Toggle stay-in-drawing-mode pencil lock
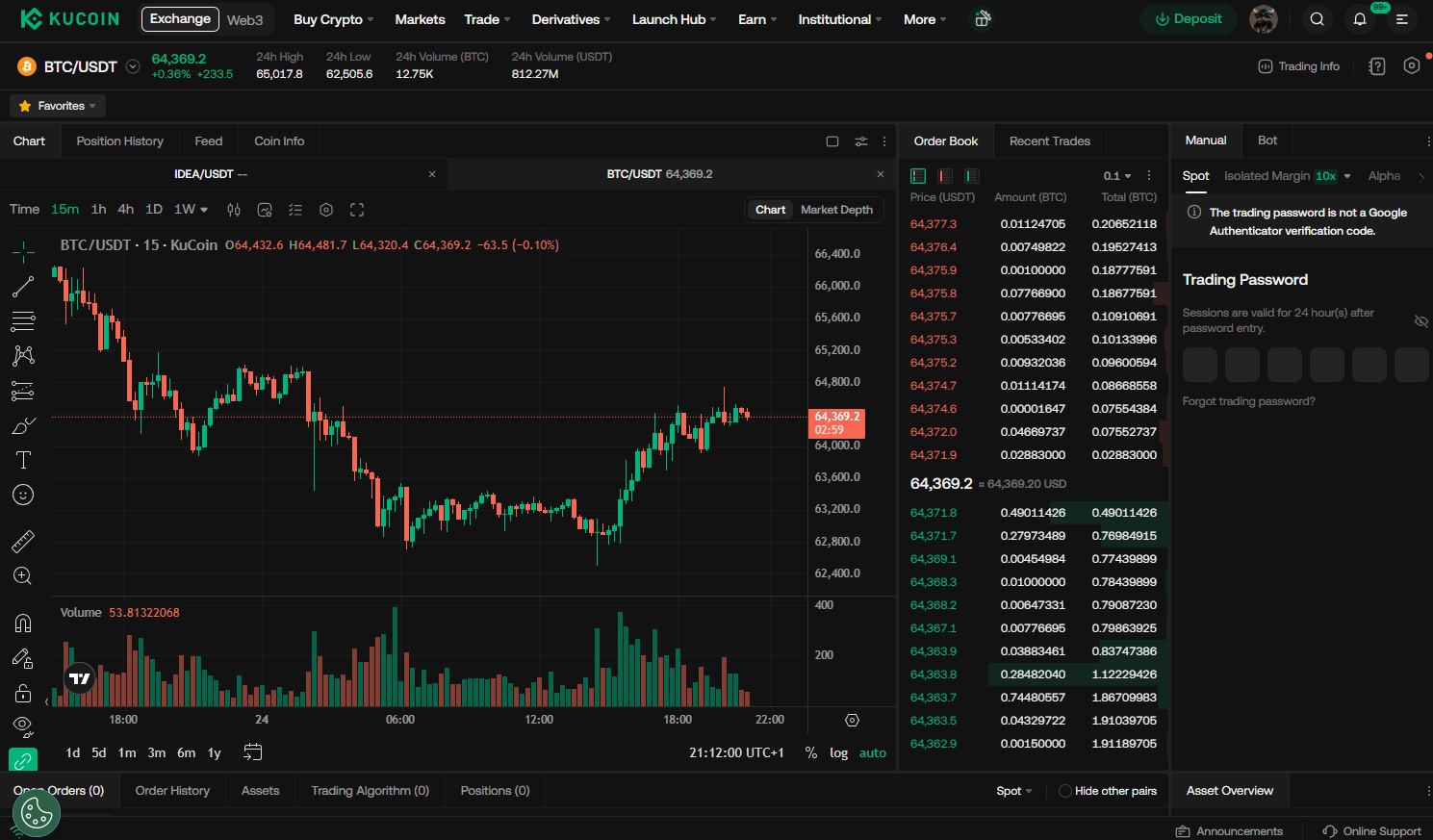Viewport: 1433px width, 840px height. pos(23,658)
